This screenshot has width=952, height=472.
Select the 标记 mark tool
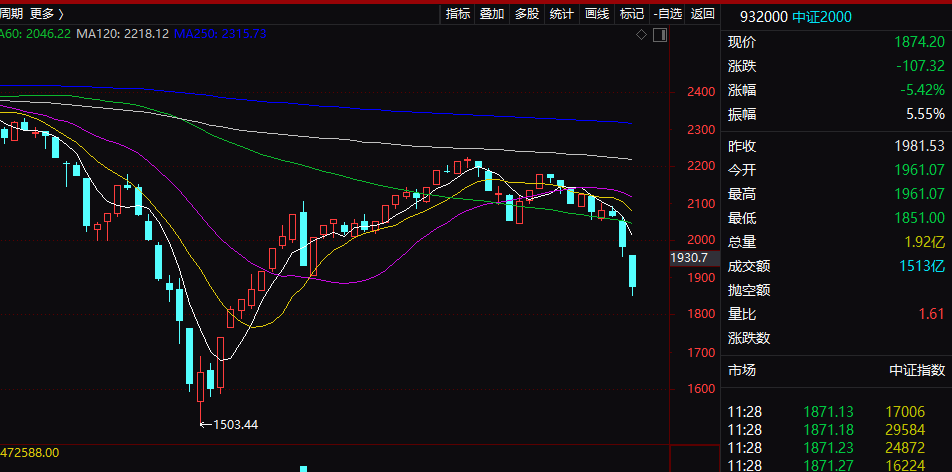(631, 13)
